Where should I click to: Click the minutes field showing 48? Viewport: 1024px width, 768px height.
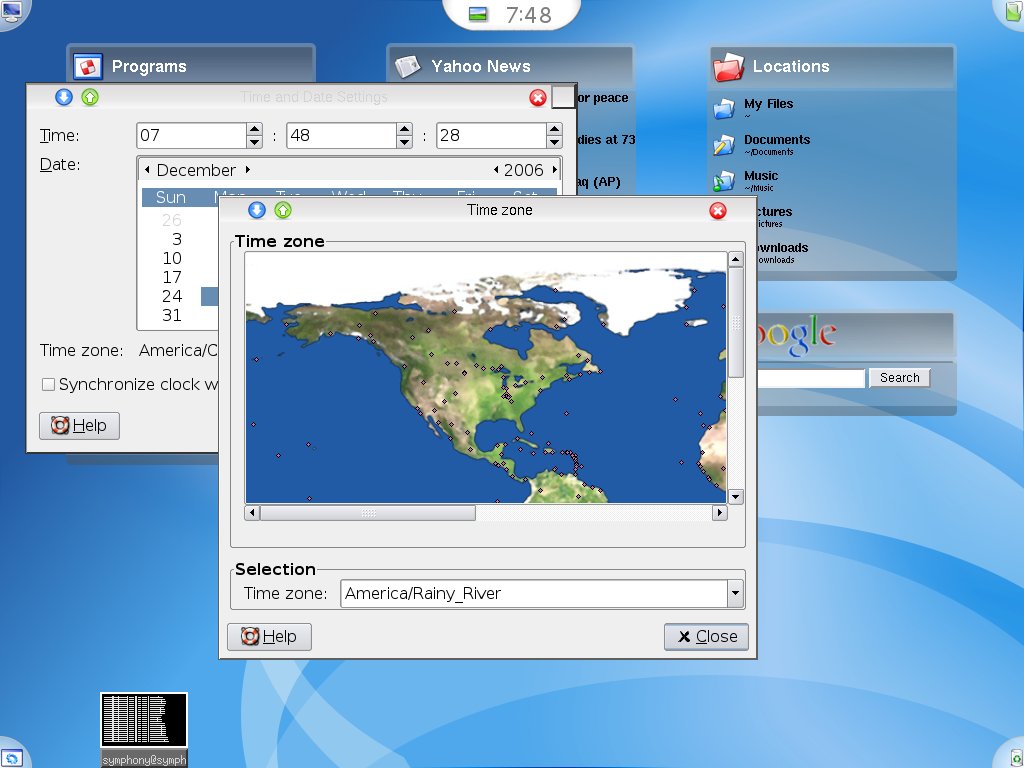[342, 135]
